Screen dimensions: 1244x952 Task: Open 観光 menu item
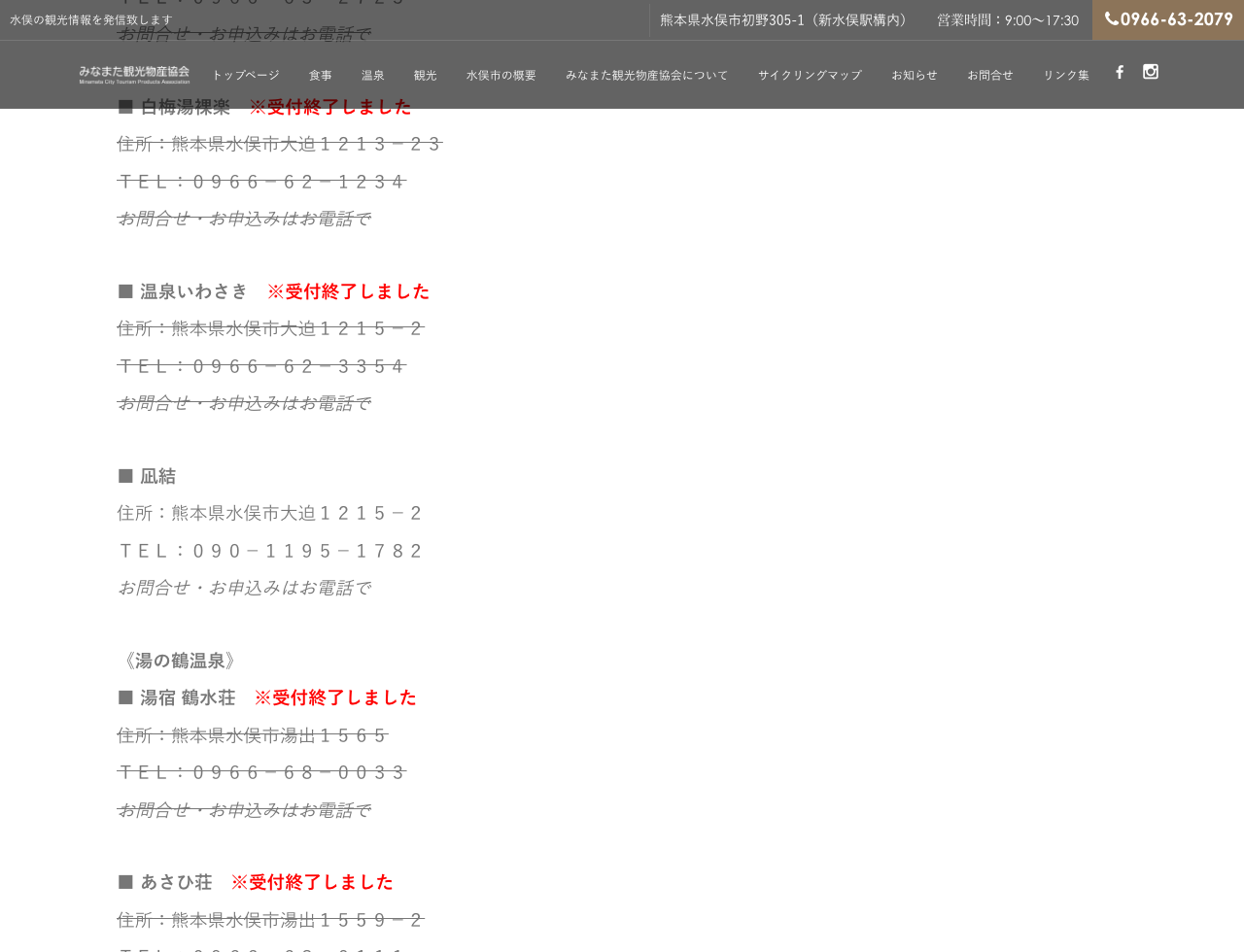[x=426, y=75]
